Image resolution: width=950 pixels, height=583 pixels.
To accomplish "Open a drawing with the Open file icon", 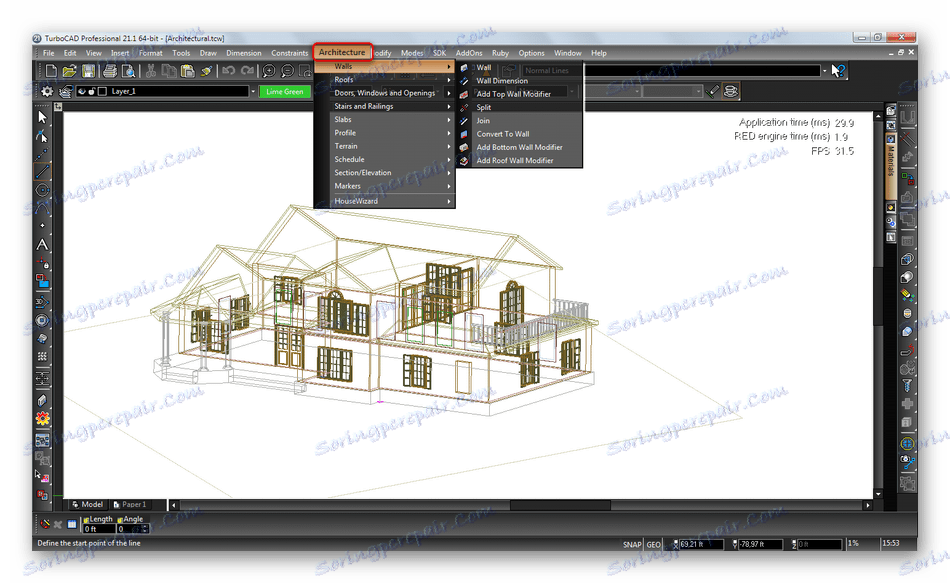I will [68, 70].
